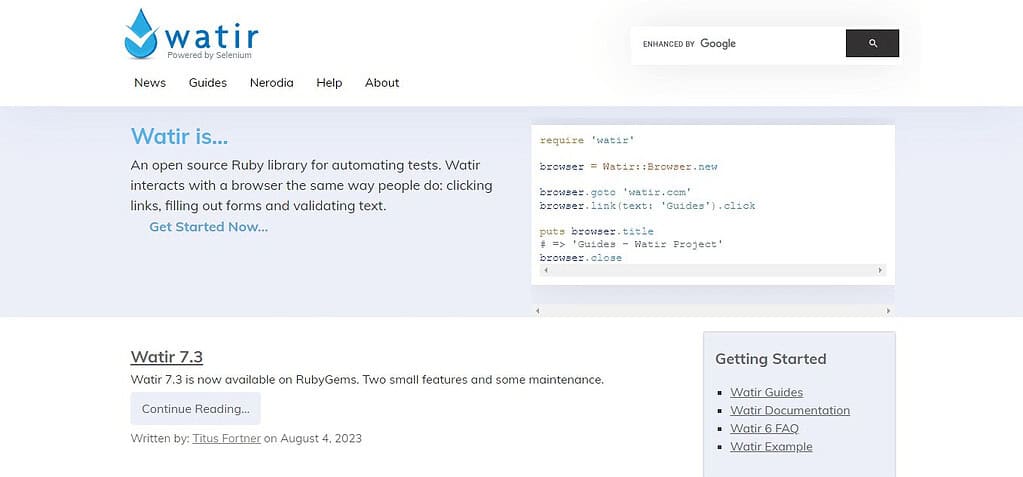The height and width of the screenshot is (477, 1023).
Task: Click the code block's right scroll arrow
Action: coord(879,270)
